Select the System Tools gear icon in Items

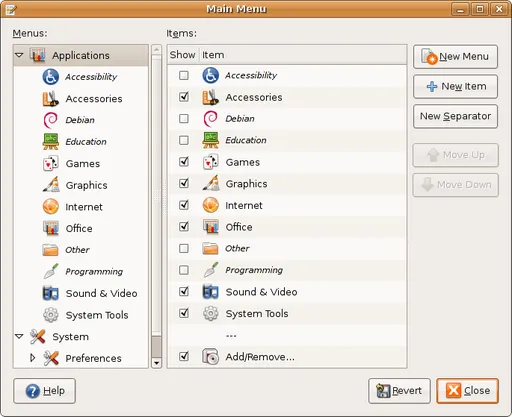(x=211, y=313)
